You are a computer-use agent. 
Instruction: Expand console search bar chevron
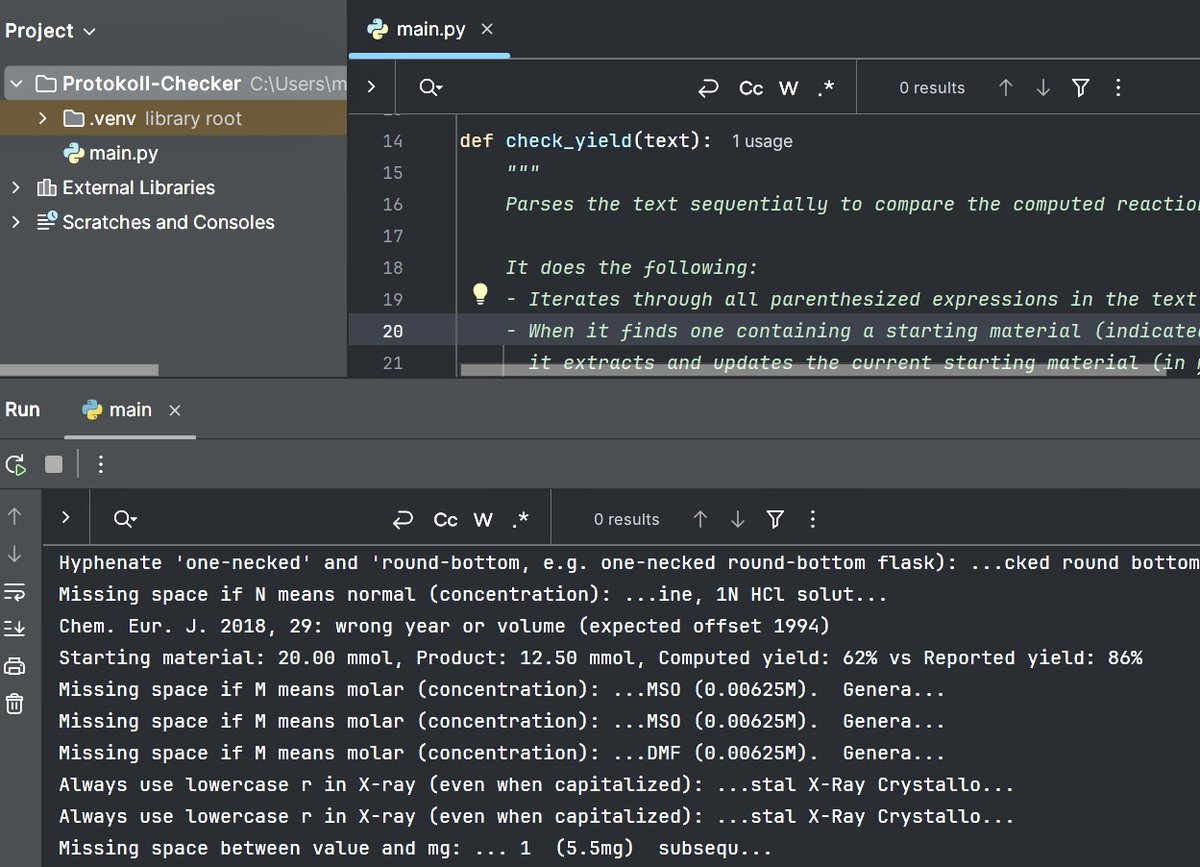(66, 518)
